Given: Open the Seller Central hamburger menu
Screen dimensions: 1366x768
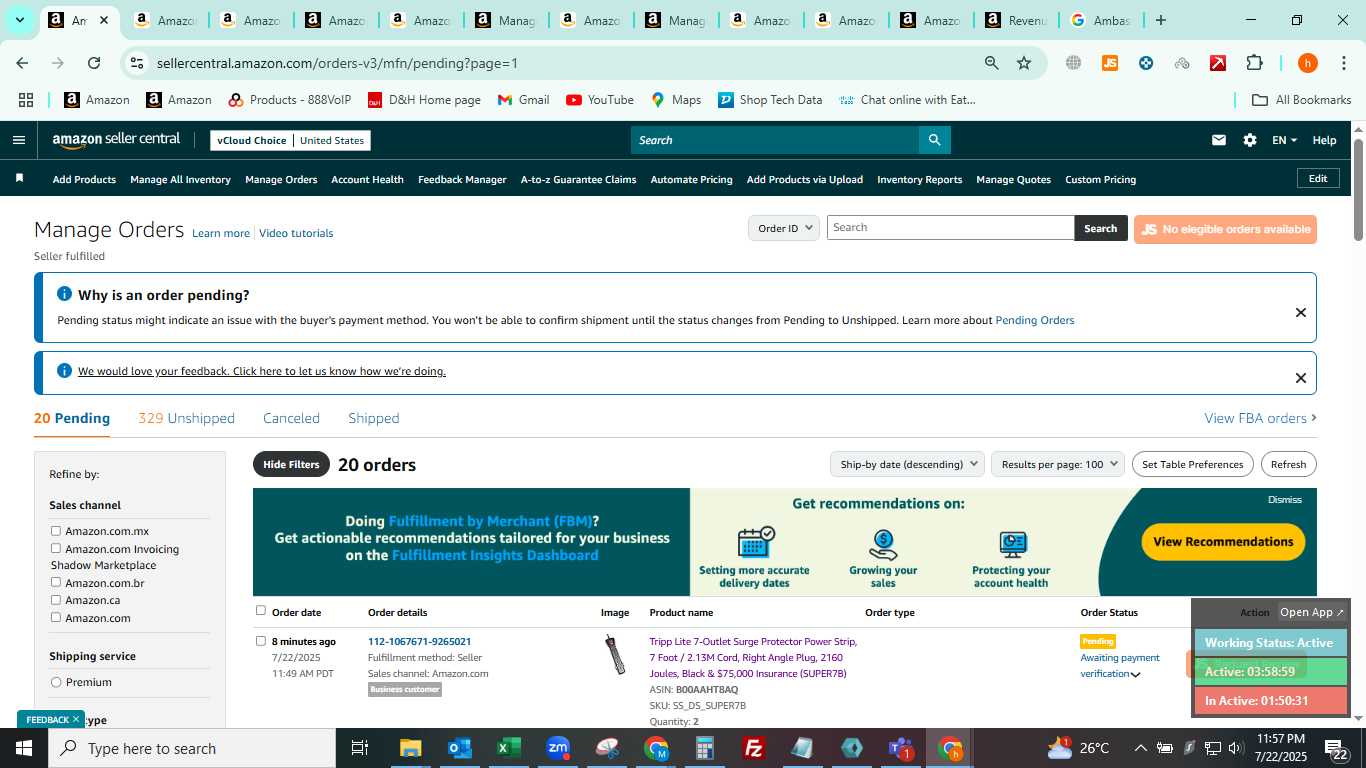Looking at the screenshot, I should tap(18, 140).
